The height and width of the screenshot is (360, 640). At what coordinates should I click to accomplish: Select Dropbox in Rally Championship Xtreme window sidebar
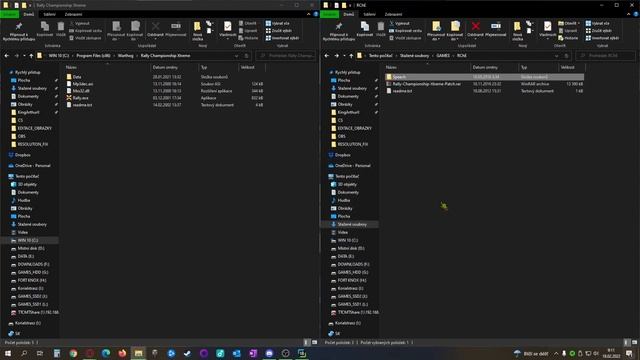click(x=22, y=155)
